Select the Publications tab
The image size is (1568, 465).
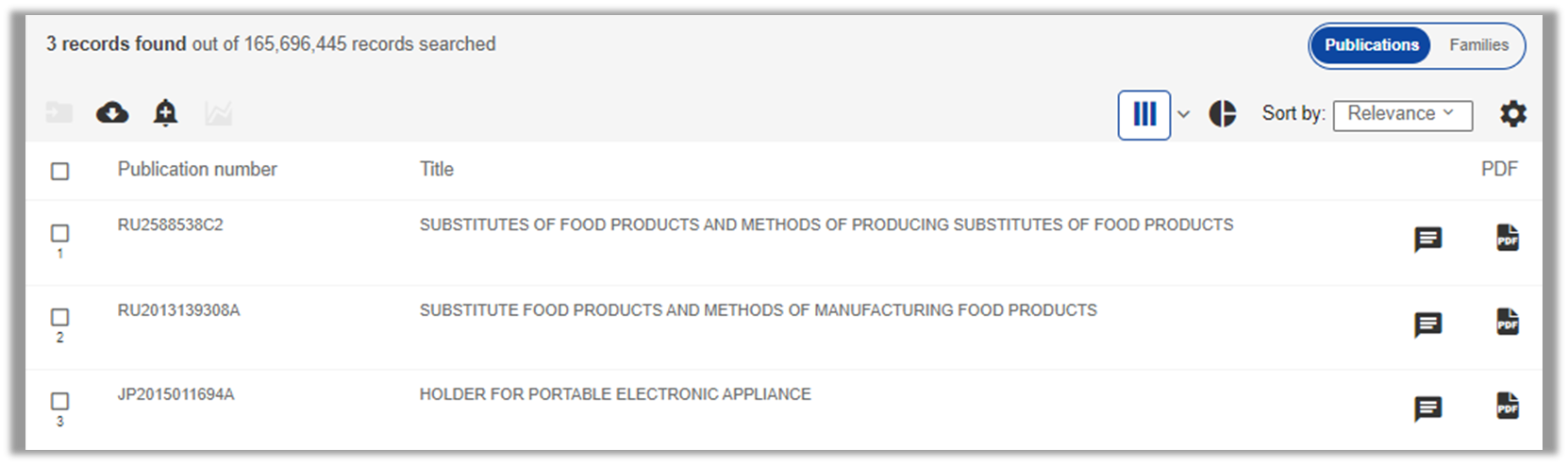(1371, 45)
